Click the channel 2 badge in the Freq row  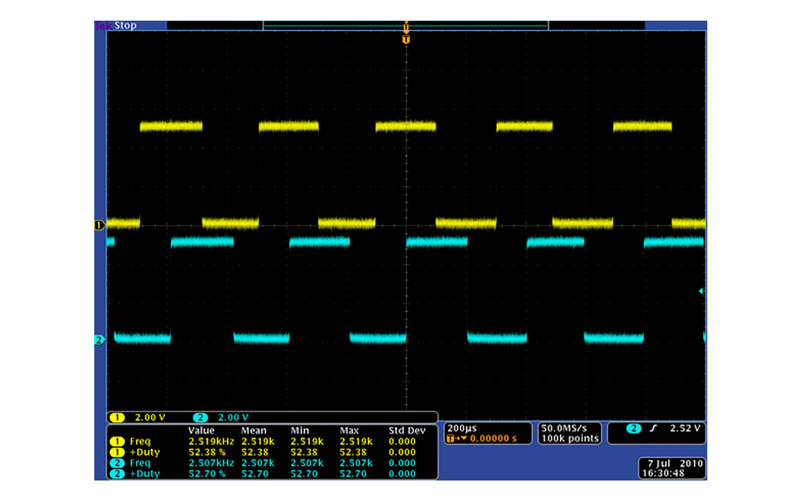coord(117,463)
